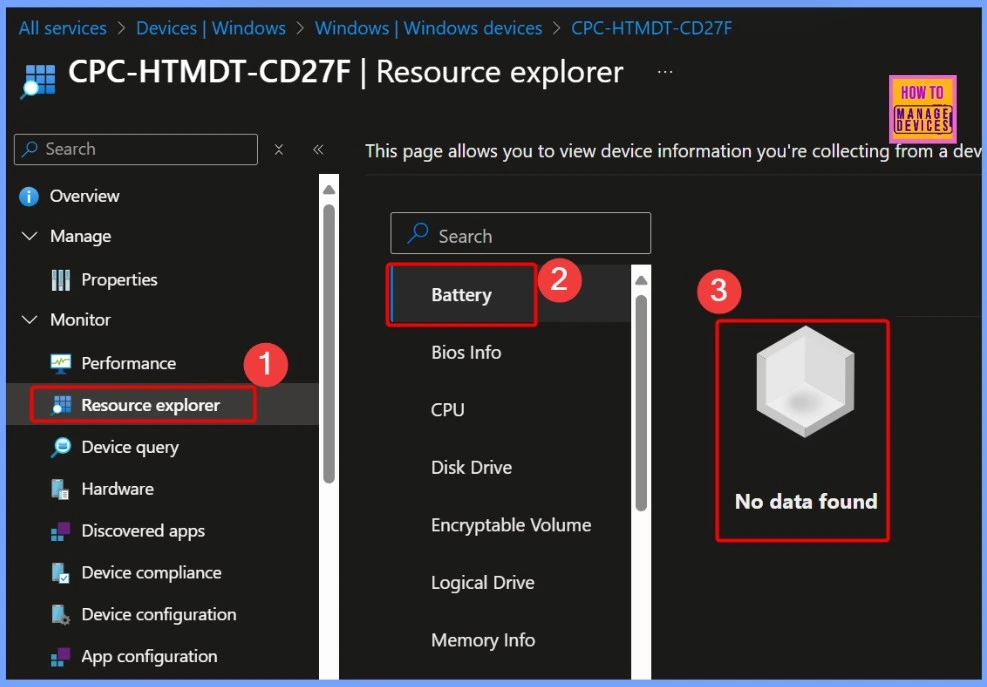Click the Device configuration icon
The height and width of the screenshot is (687, 987).
(60, 615)
